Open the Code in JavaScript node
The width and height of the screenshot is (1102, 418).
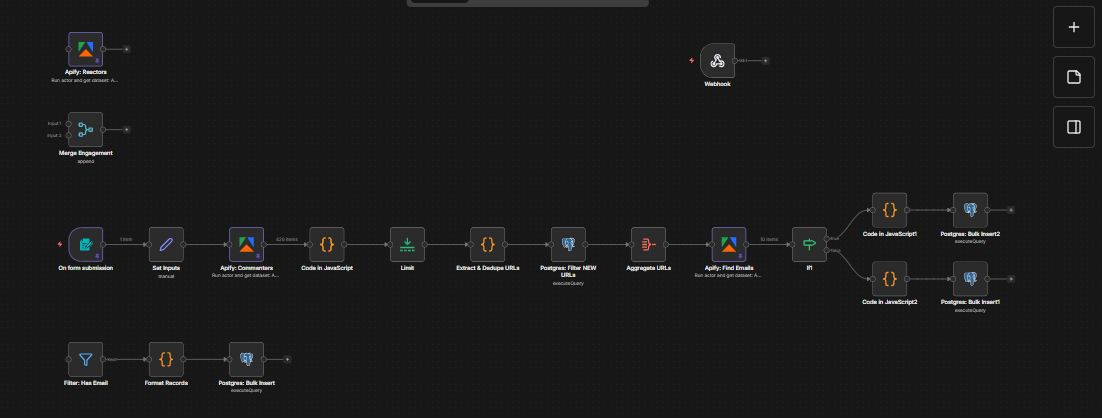point(327,244)
